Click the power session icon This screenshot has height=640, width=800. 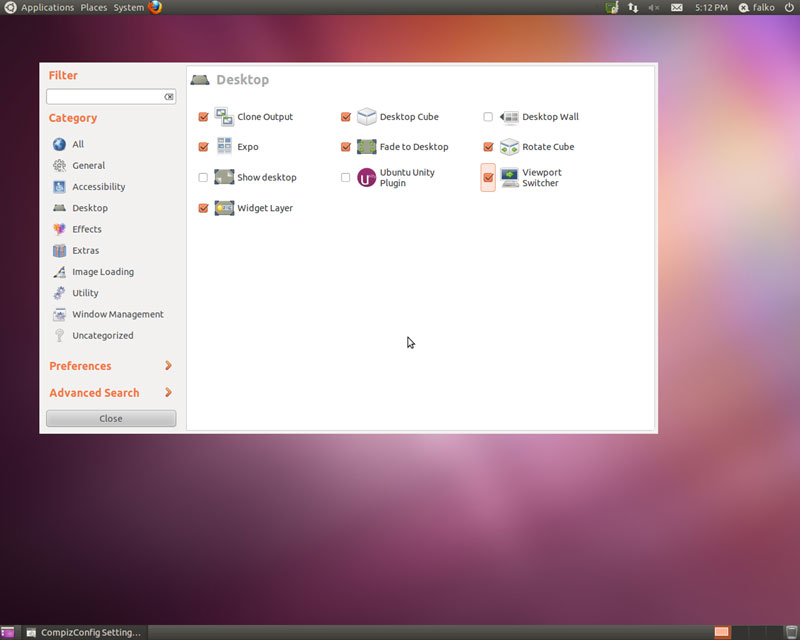(x=789, y=7)
